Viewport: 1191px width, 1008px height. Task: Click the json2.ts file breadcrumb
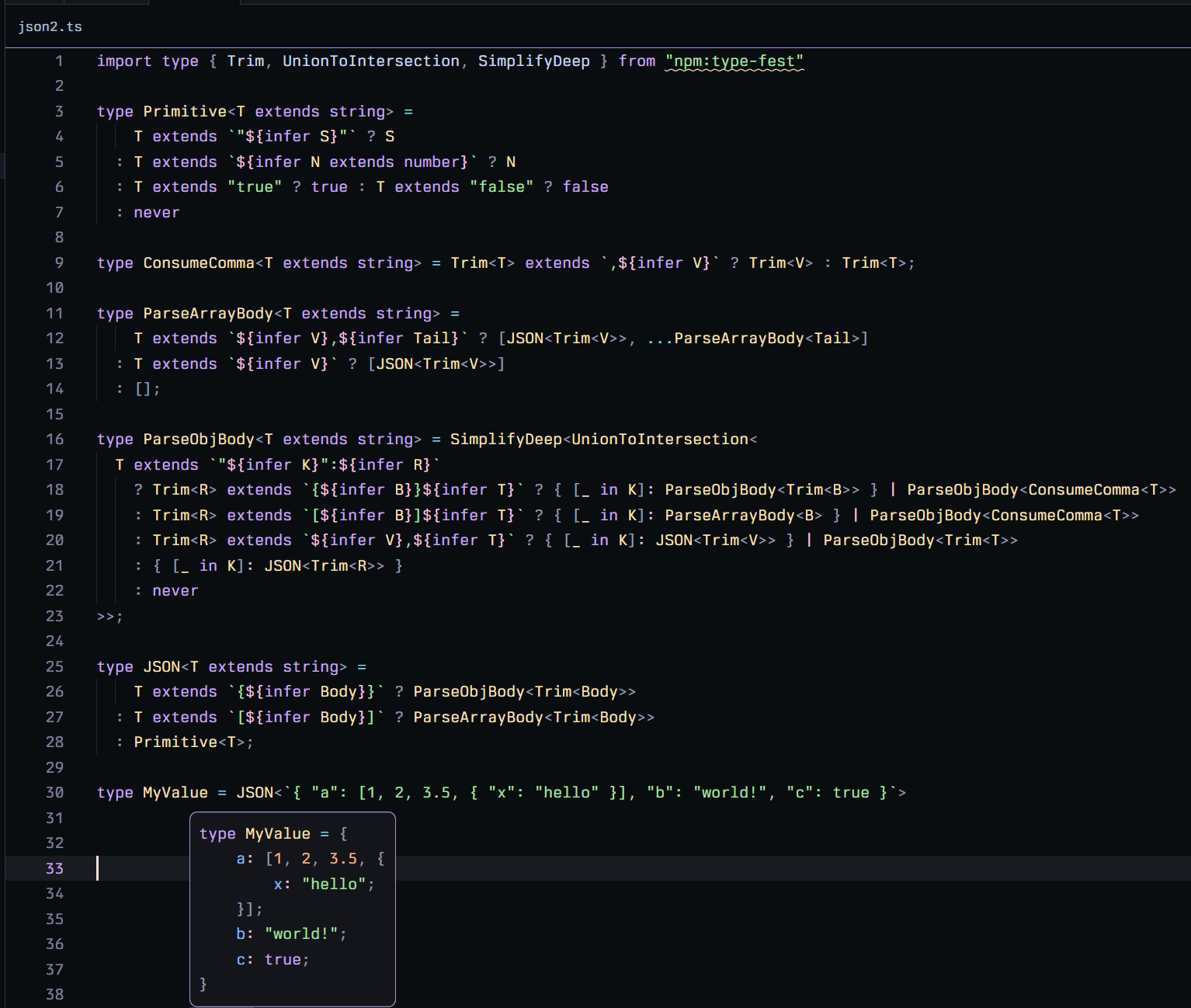pyautogui.click(x=50, y=26)
